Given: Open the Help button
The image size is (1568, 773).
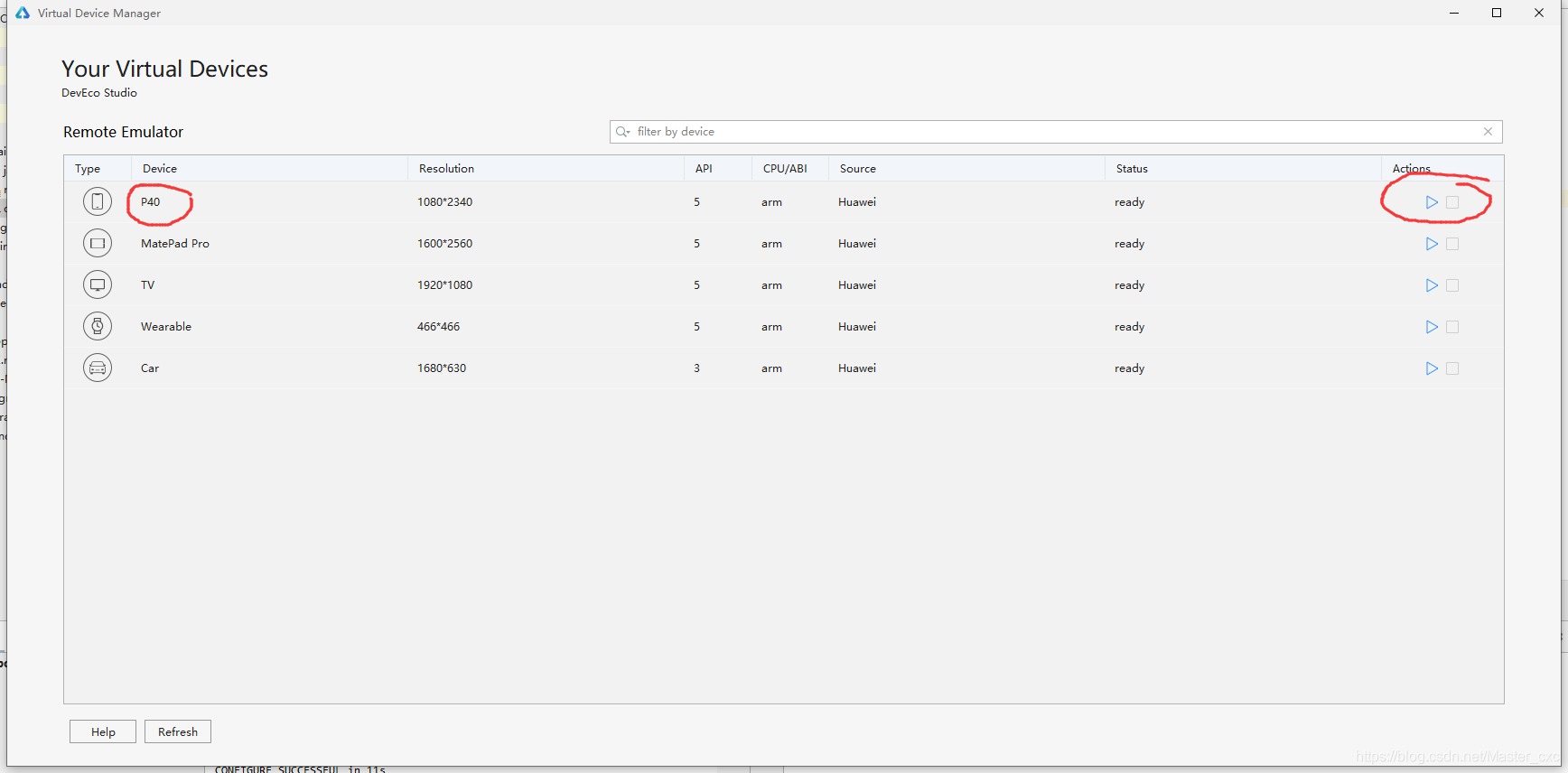Looking at the screenshot, I should pos(103,731).
